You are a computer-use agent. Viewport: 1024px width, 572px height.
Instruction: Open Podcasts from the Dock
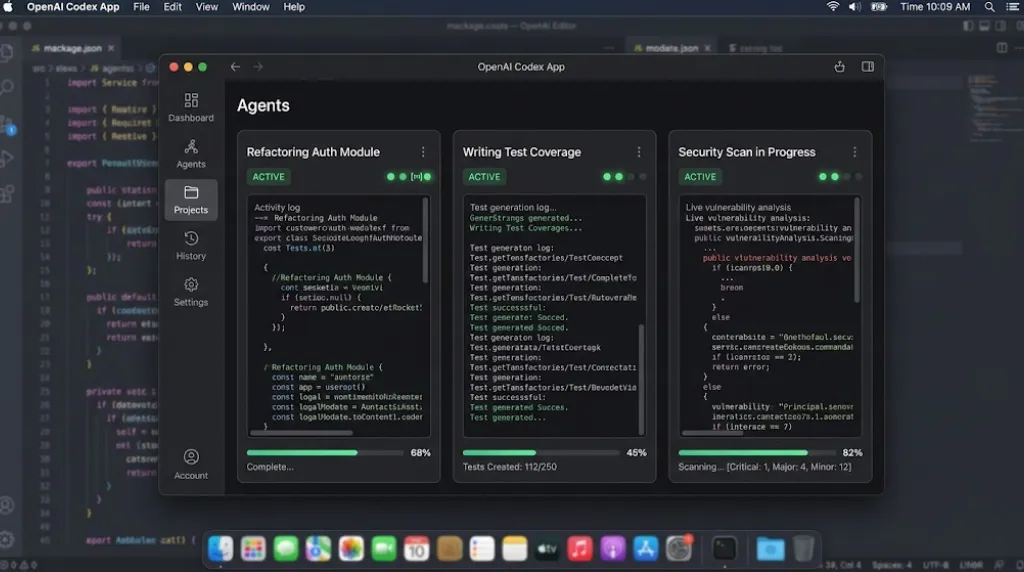pos(613,548)
